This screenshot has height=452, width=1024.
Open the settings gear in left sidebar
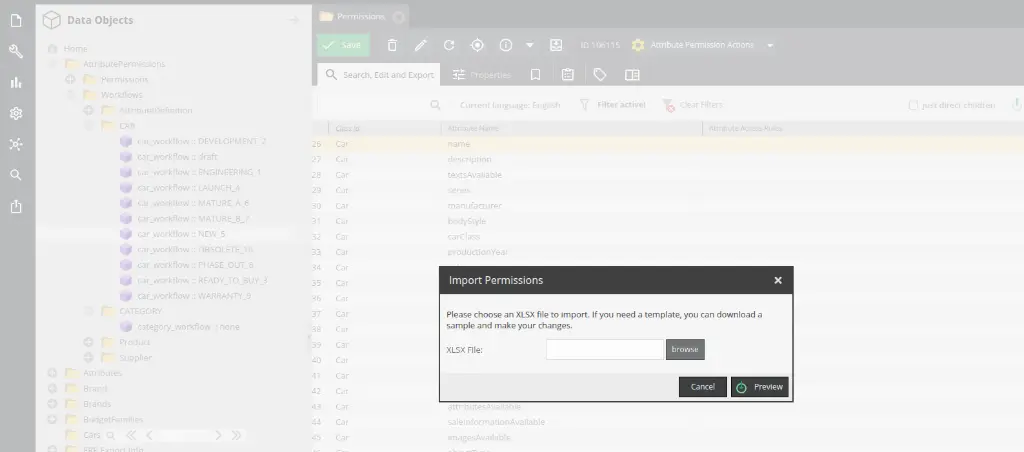tap(16, 113)
